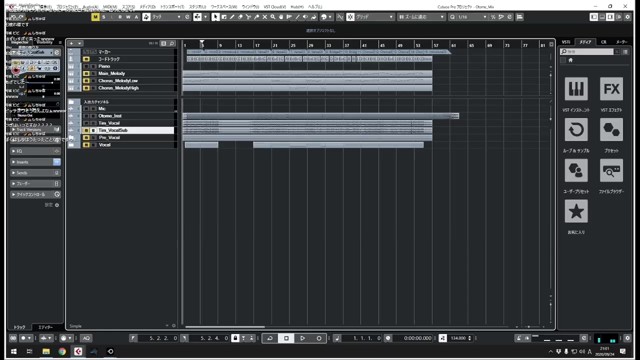Expand the EQ inspector section
Screen dimensions: 640x360
[x=35, y=151]
